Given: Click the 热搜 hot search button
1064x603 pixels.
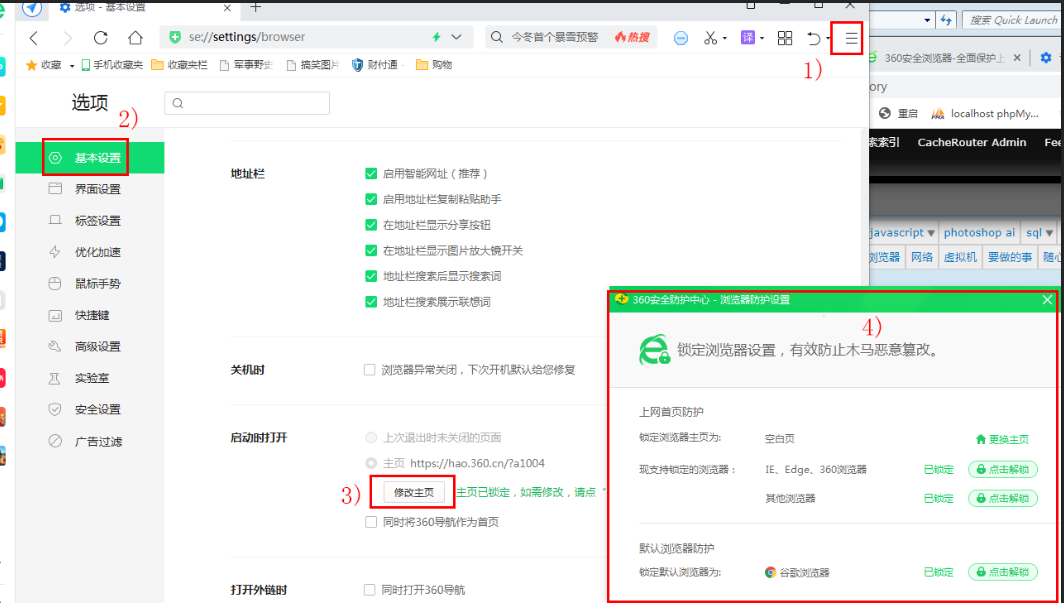Looking at the screenshot, I should [x=632, y=37].
